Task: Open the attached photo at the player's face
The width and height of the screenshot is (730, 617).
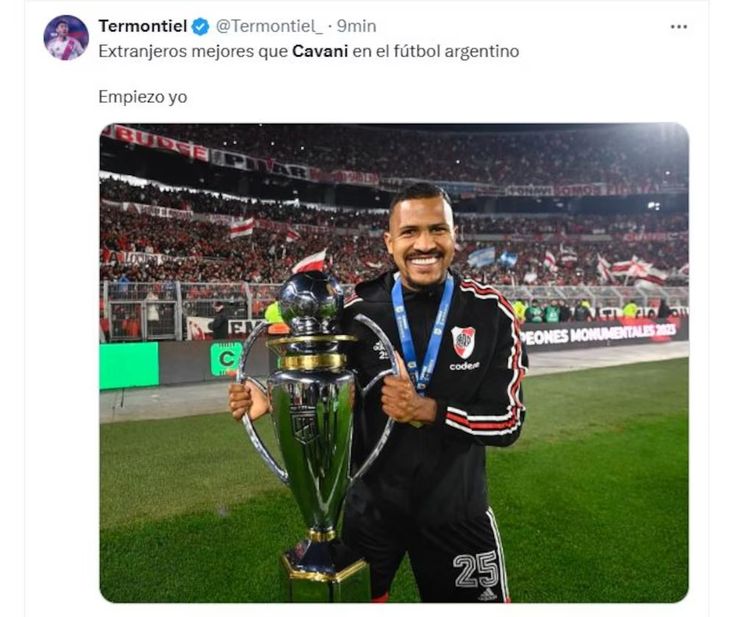Action: pos(421,235)
